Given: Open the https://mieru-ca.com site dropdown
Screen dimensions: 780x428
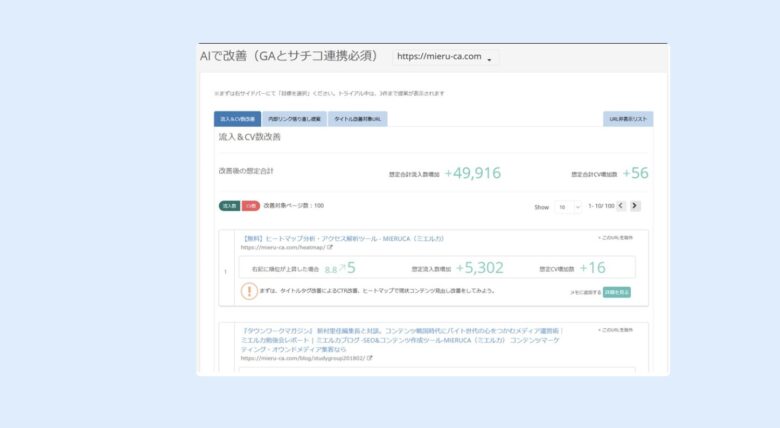Looking at the screenshot, I should click(x=445, y=57).
